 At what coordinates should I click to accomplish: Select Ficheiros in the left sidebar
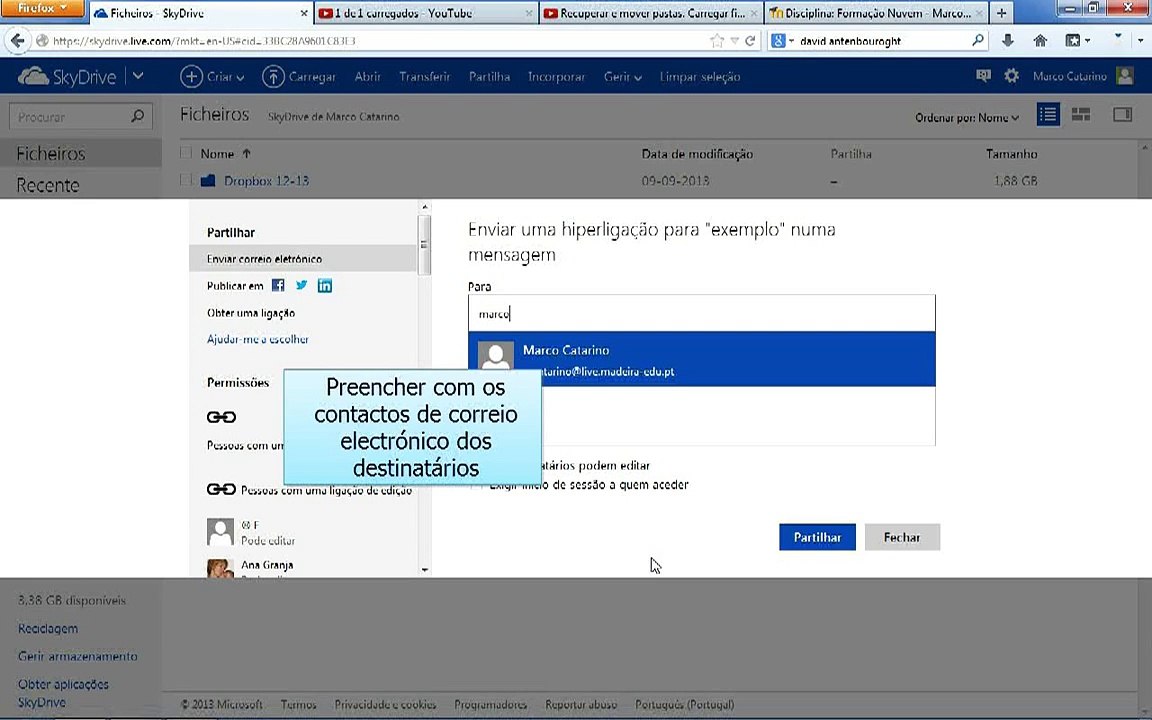pos(81,154)
